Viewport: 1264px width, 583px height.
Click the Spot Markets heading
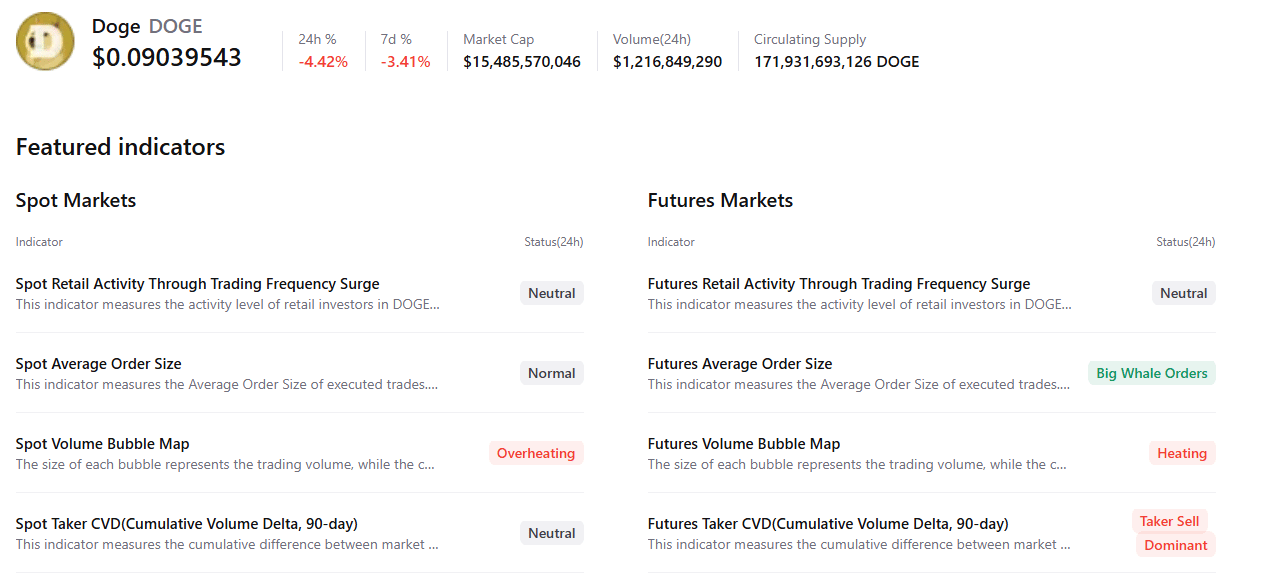pos(76,200)
